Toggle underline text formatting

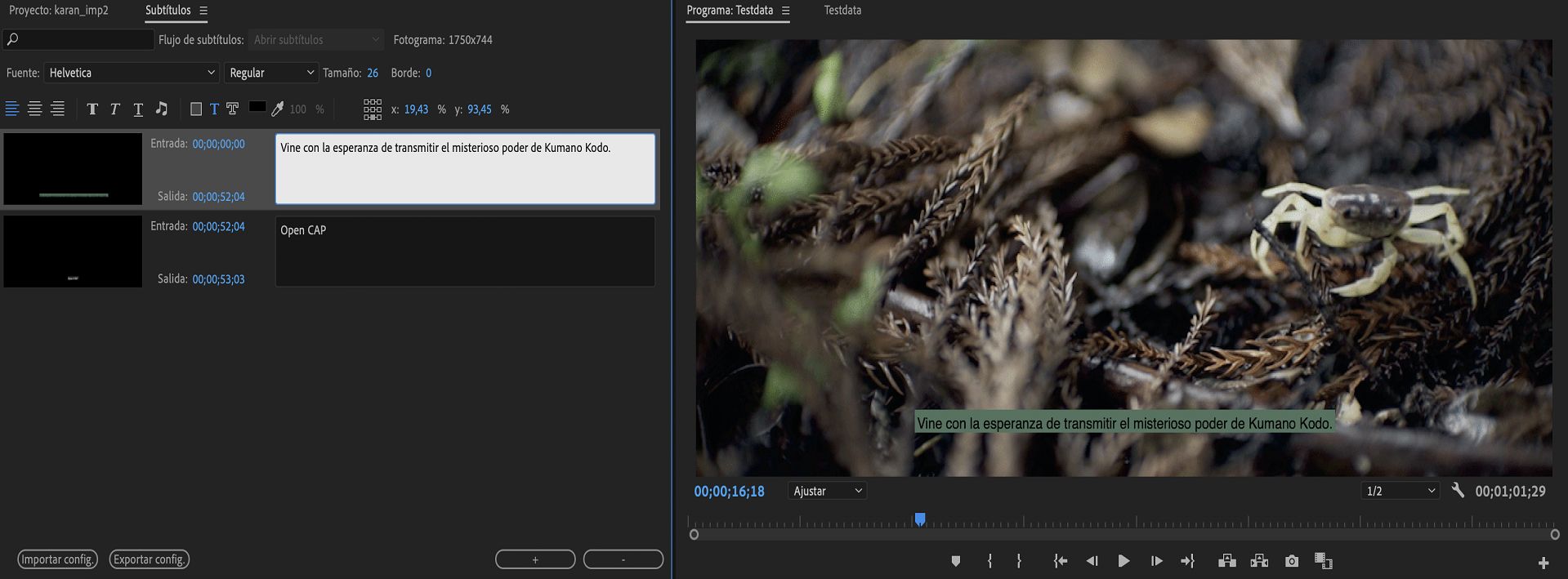tap(138, 109)
